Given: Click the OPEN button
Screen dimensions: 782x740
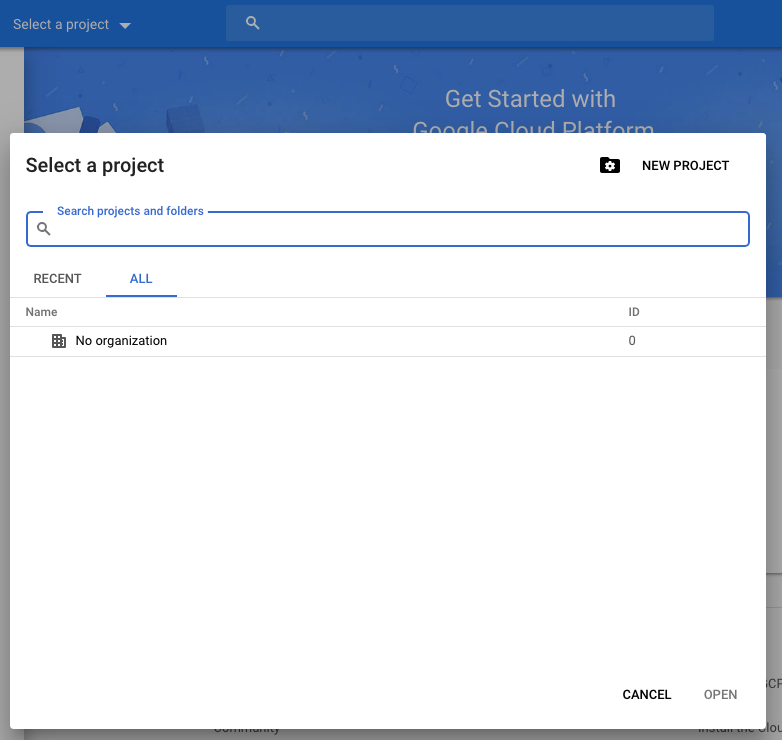Looking at the screenshot, I should [x=720, y=695].
